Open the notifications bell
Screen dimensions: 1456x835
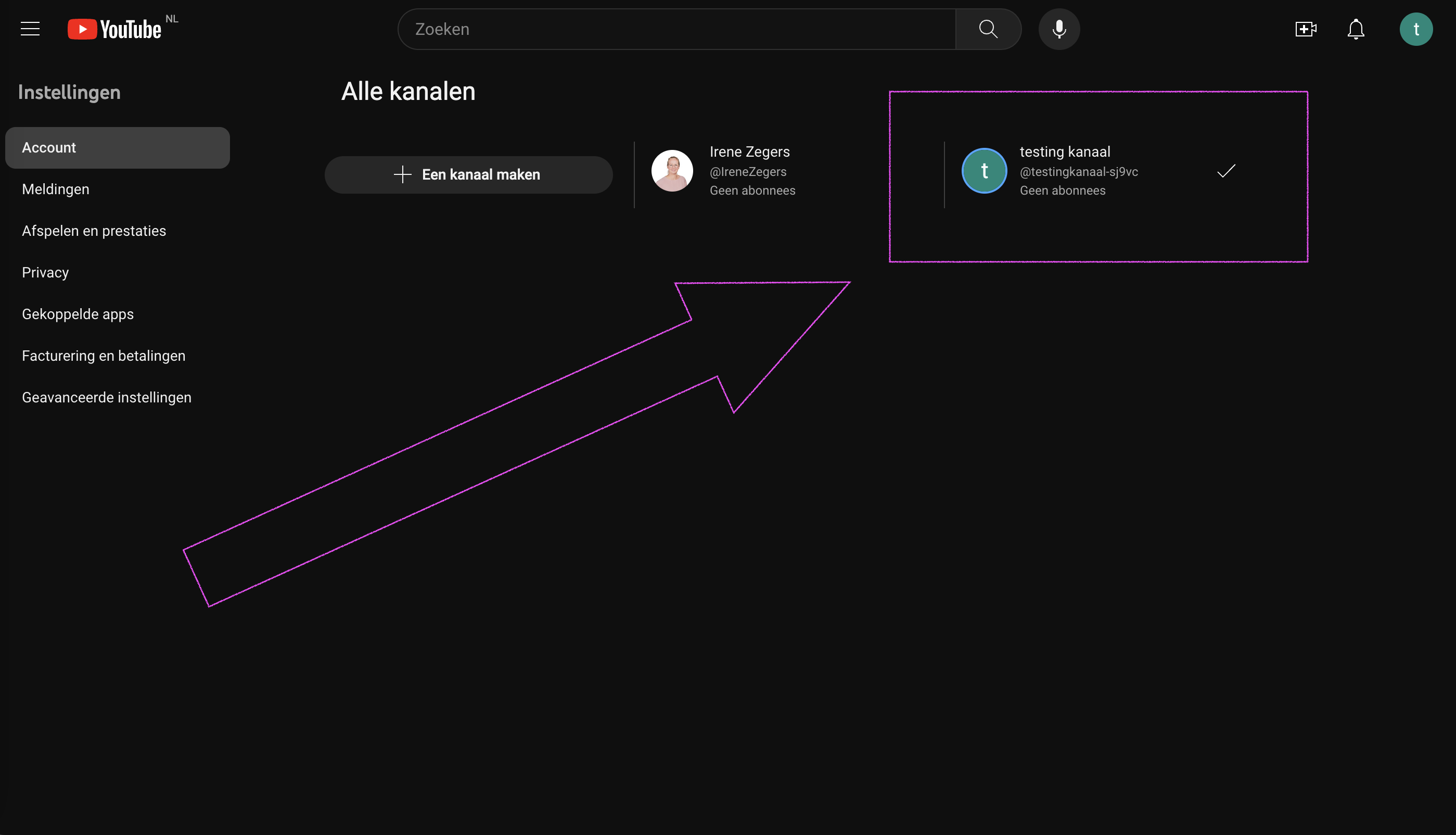1356,29
